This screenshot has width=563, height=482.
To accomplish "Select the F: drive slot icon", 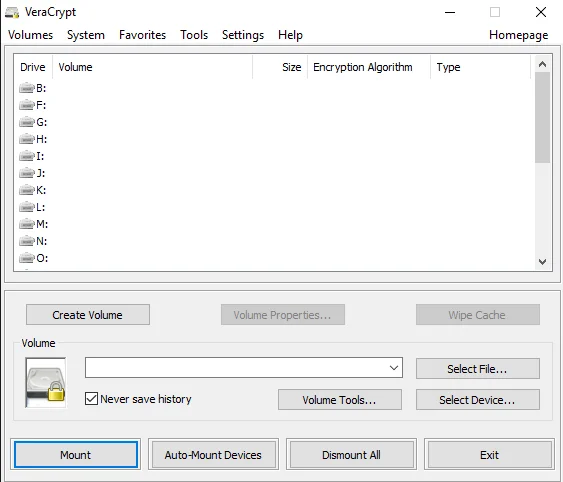I will point(27,105).
